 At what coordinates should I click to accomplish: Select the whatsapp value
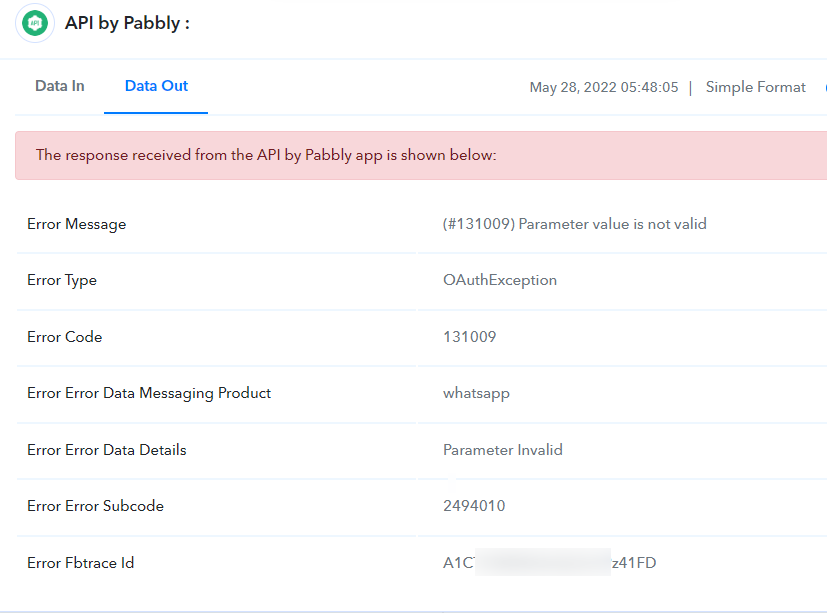pos(476,394)
